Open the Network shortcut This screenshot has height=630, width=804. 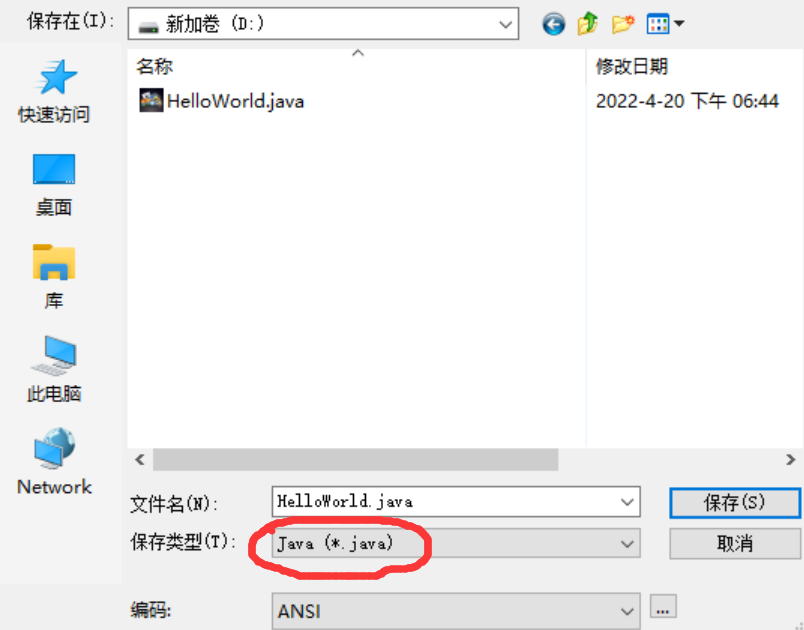point(54,461)
